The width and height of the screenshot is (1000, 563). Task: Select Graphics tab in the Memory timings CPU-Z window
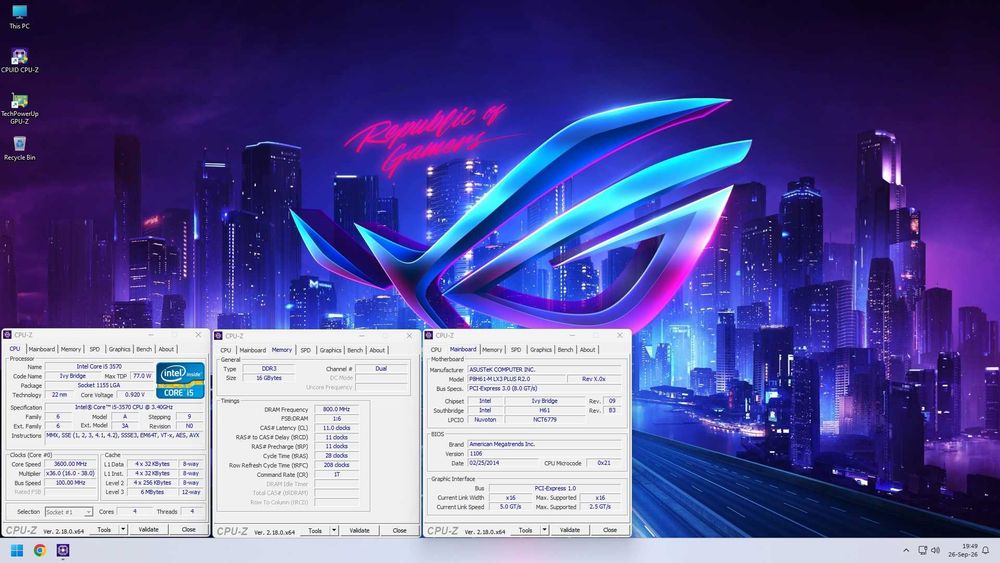pos(330,350)
